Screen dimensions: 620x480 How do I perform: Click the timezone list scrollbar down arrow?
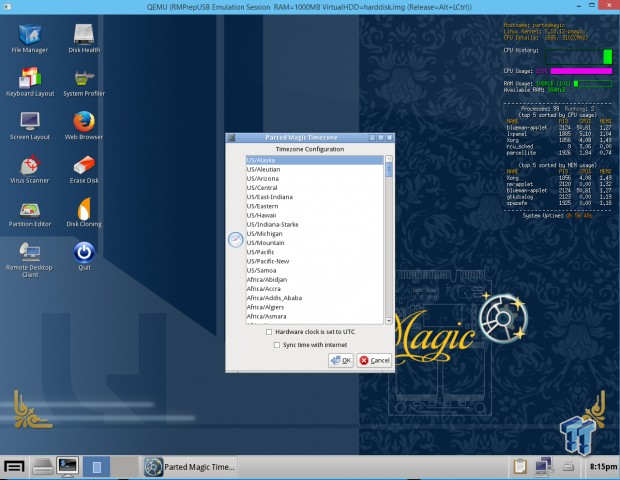(x=389, y=321)
